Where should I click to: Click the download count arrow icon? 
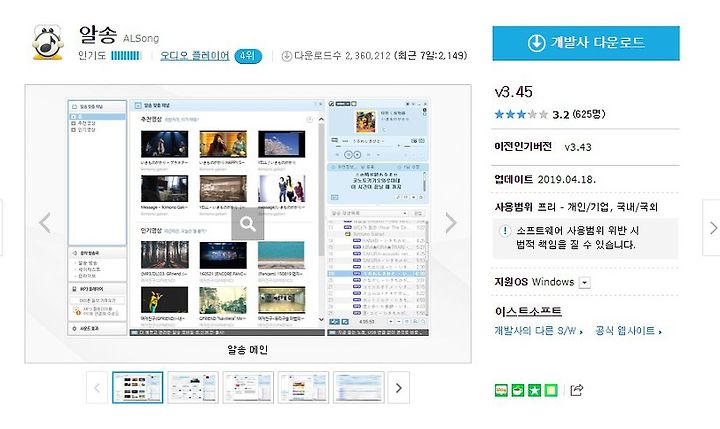click(287, 56)
